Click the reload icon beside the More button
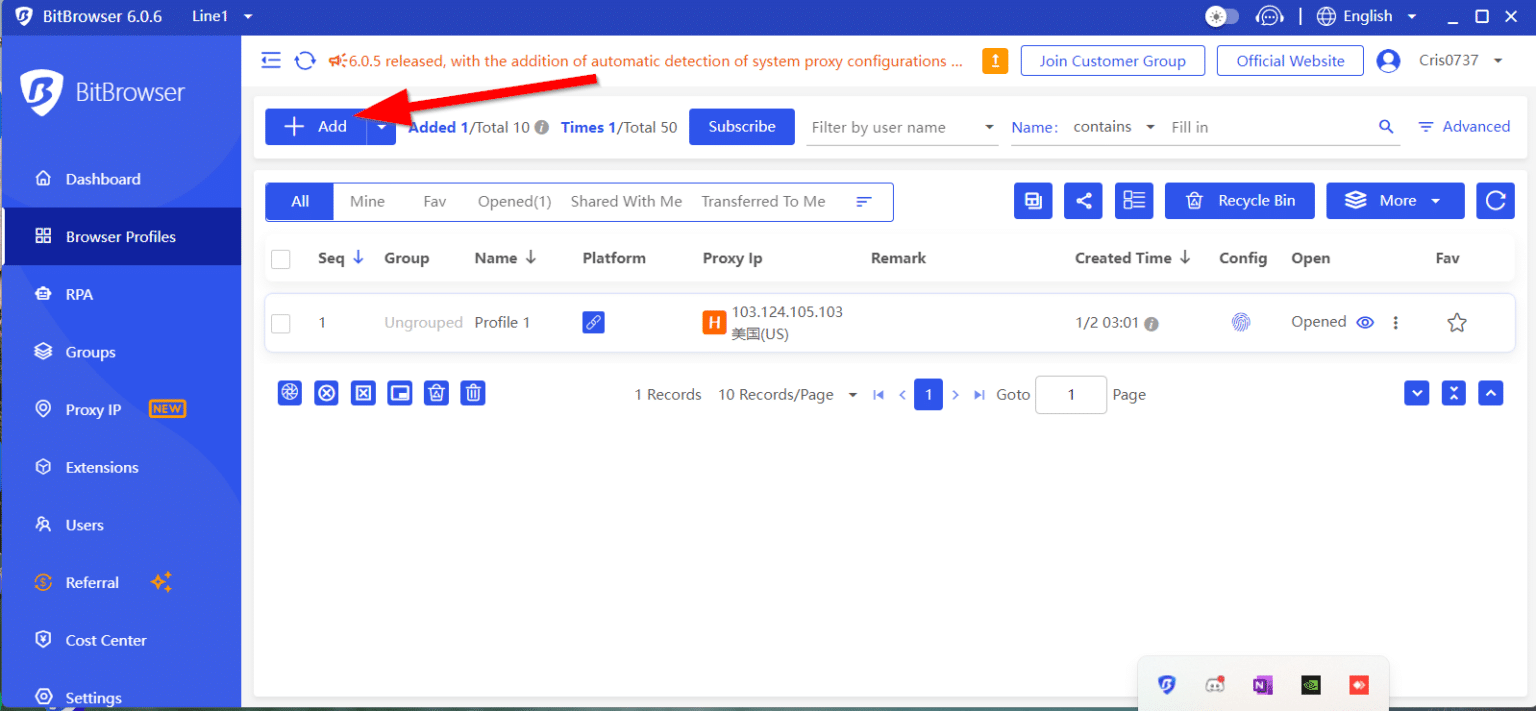The width and height of the screenshot is (1536, 711). (1496, 201)
